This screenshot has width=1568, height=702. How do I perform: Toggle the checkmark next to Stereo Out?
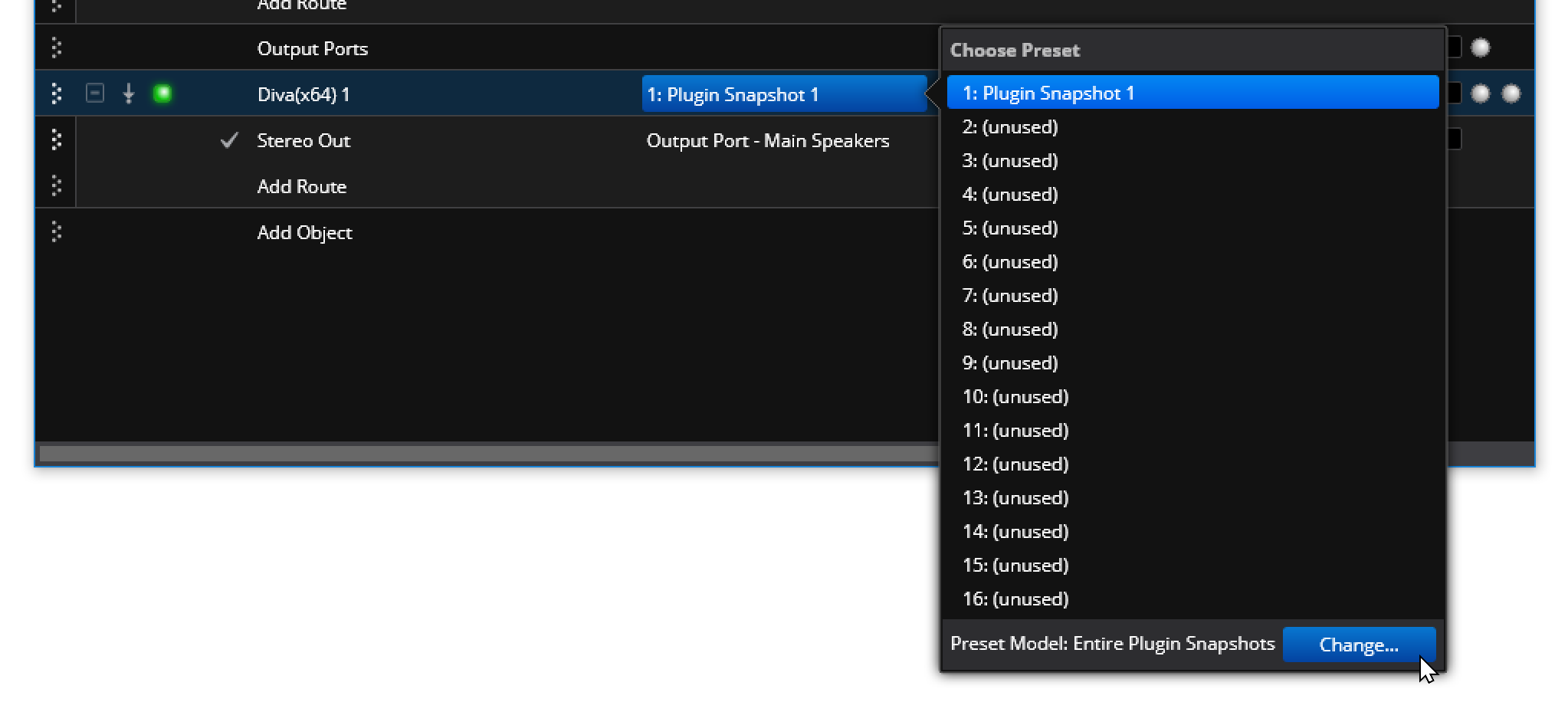pos(228,140)
